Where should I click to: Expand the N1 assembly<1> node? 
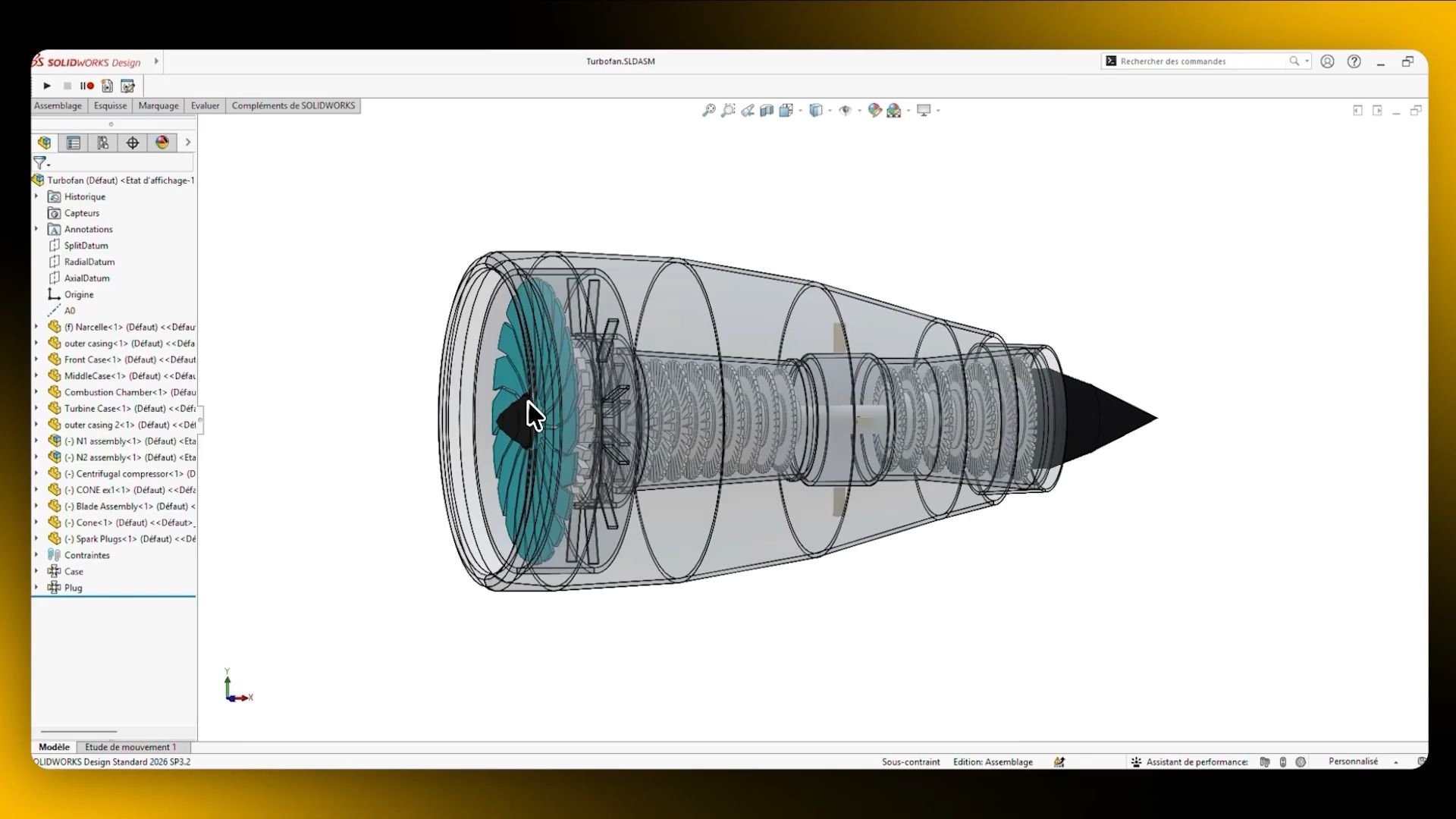(x=36, y=441)
